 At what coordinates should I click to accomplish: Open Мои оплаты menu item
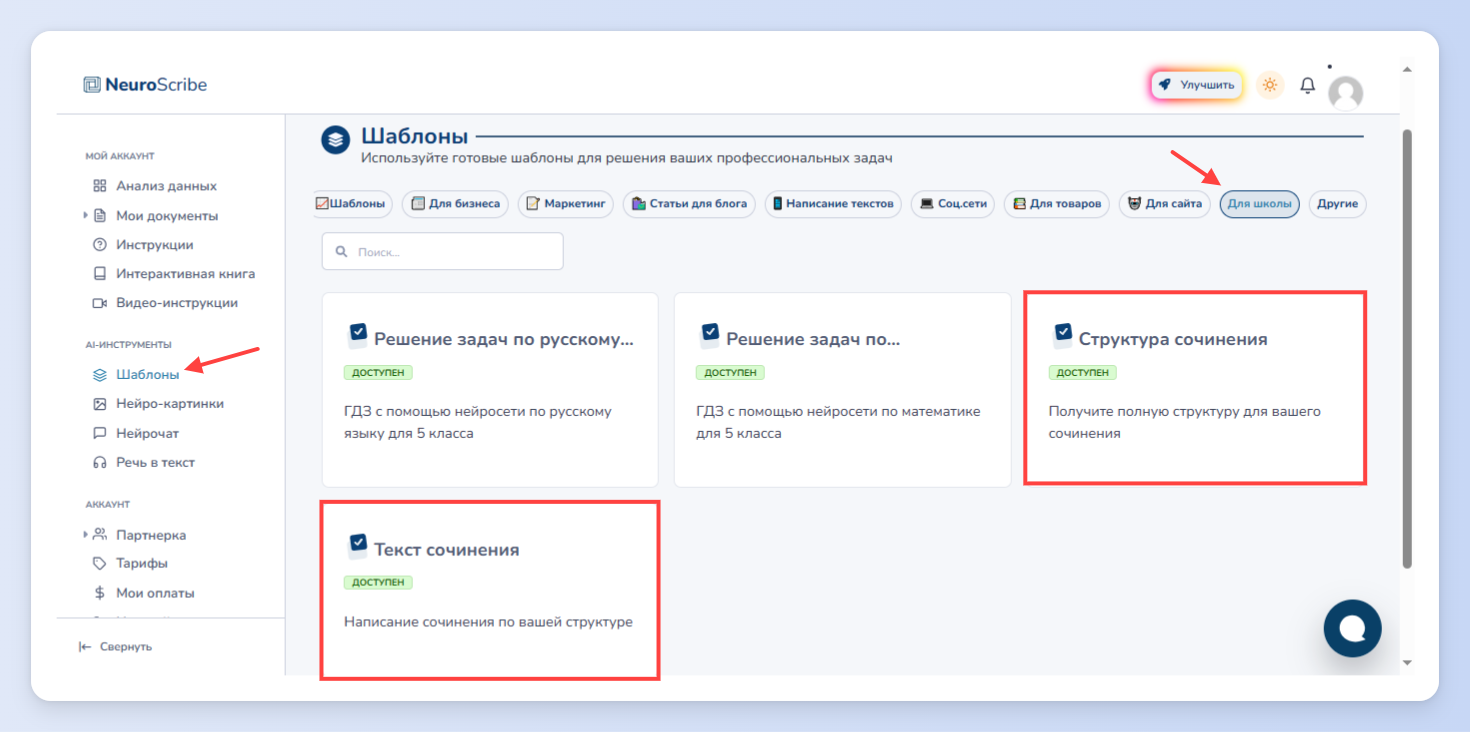coord(155,592)
